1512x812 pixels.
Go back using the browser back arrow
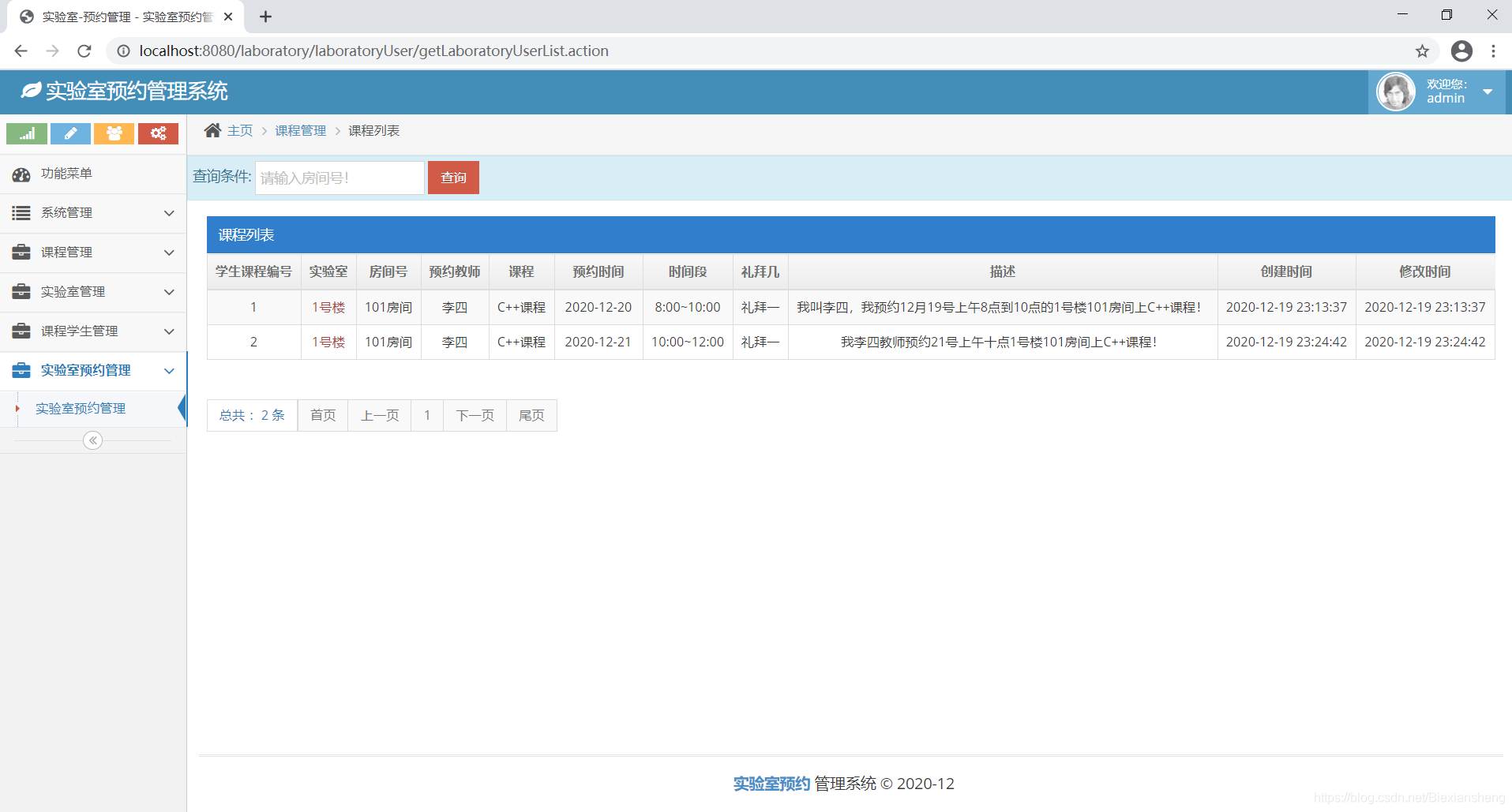point(21,51)
